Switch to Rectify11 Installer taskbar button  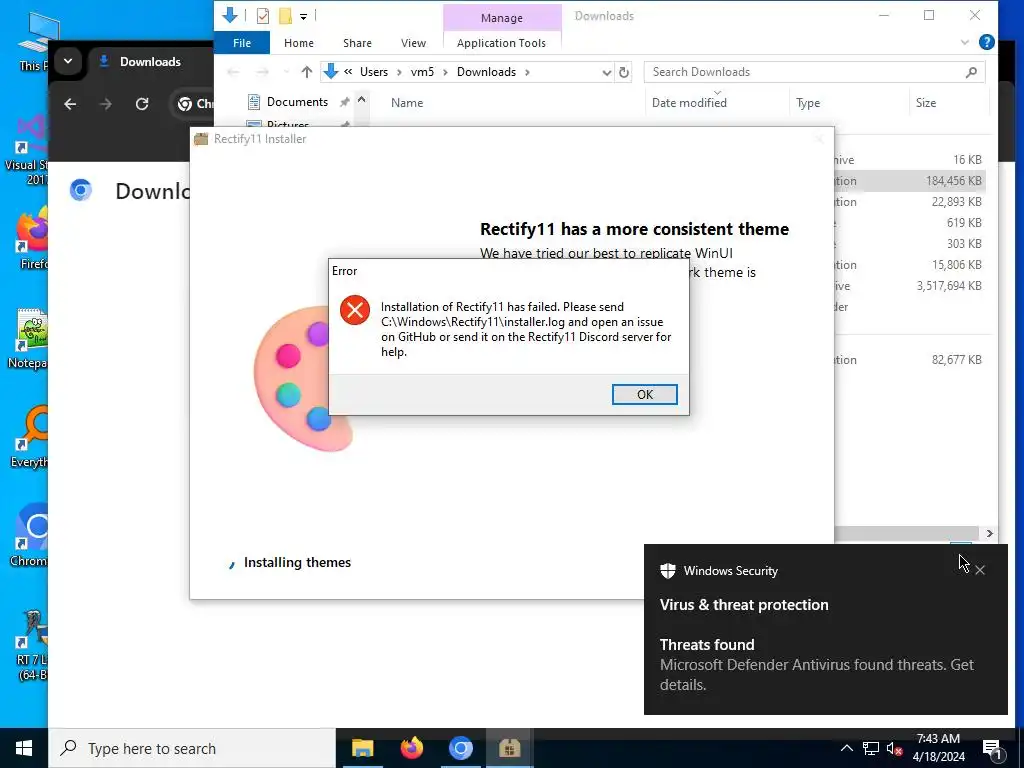(x=509, y=748)
